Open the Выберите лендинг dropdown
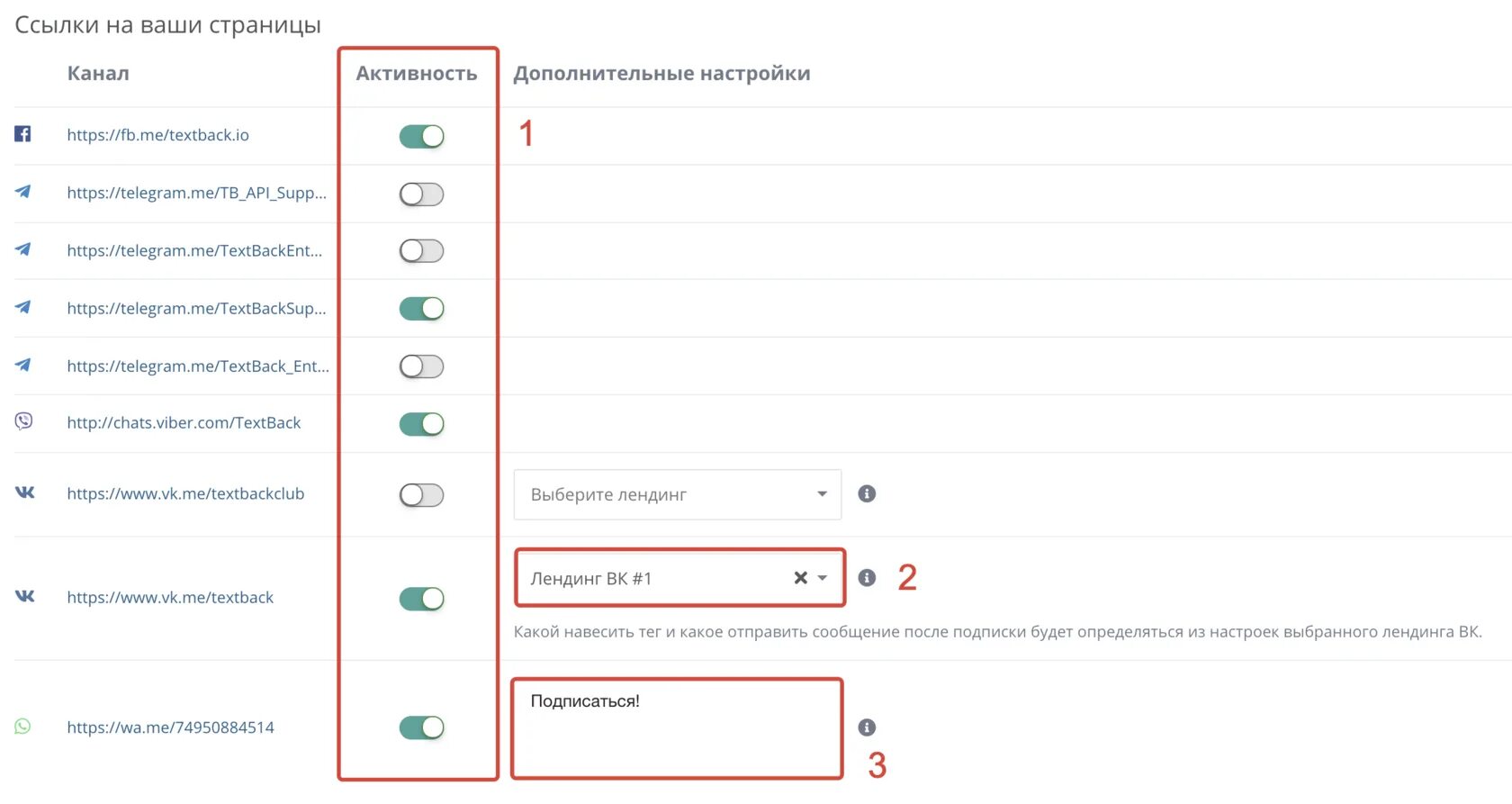Image resolution: width=1512 pixels, height=804 pixels. (677, 494)
